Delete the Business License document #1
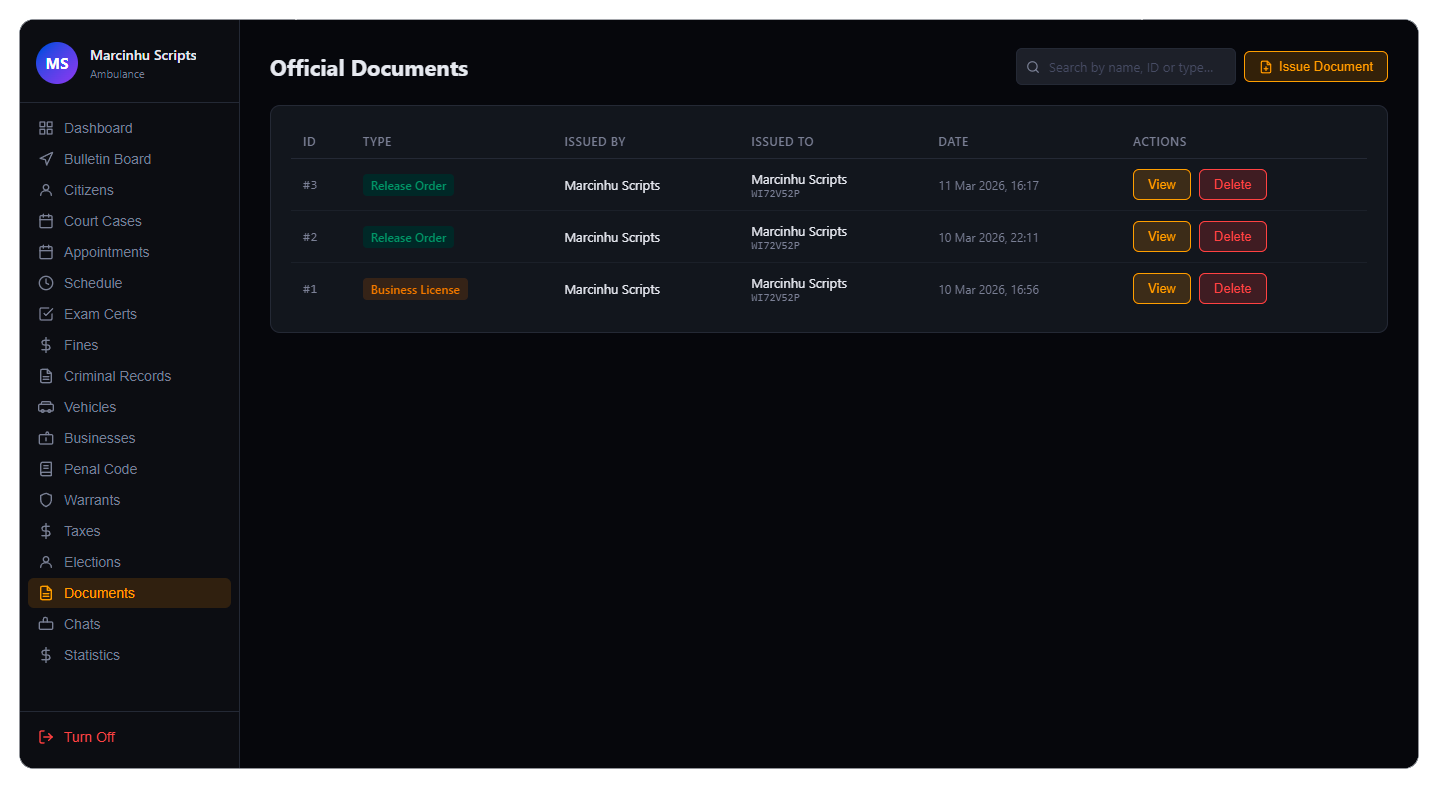1446x788 pixels. pos(1232,289)
